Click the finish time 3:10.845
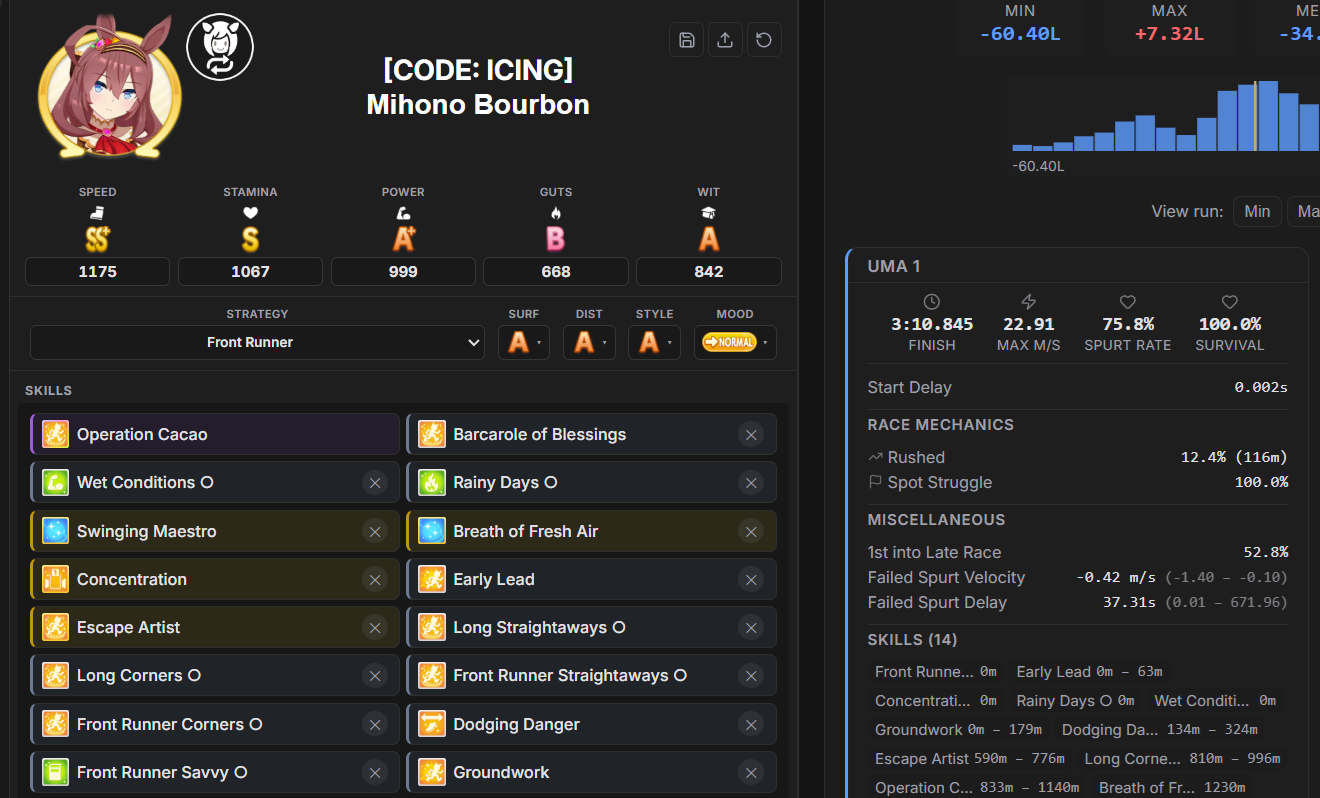Viewport: 1320px width, 798px height. coord(932,324)
